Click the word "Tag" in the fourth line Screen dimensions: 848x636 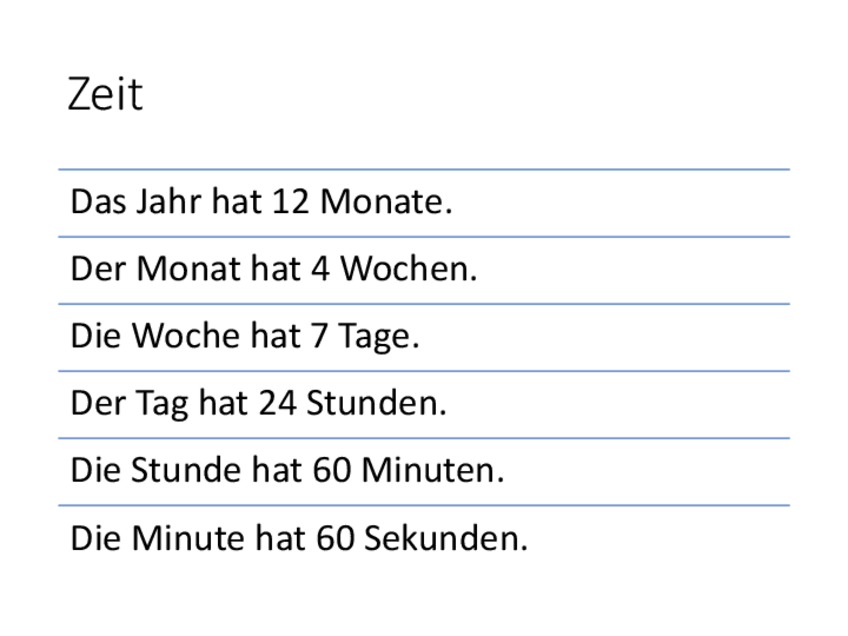(x=163, y=404)
